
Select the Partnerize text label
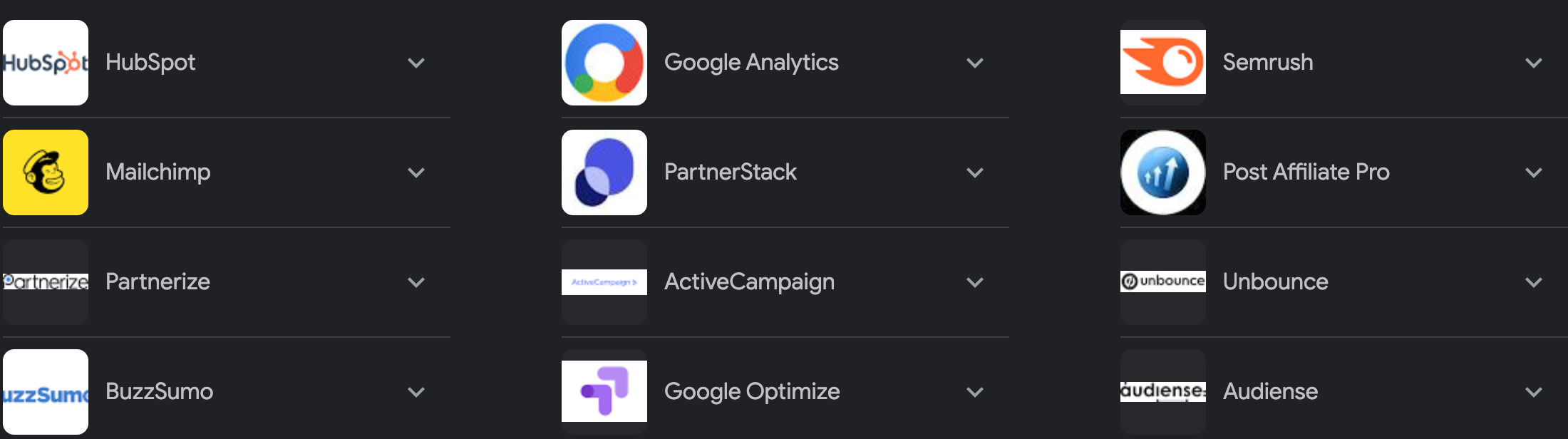pos(158,282)
